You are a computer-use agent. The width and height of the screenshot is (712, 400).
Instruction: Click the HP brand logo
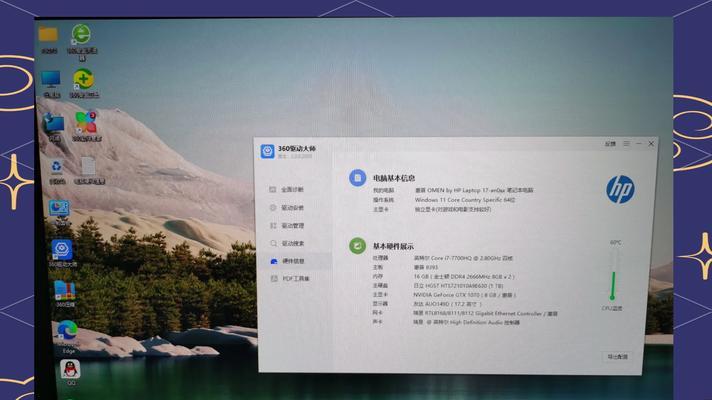tap(620, 189)
